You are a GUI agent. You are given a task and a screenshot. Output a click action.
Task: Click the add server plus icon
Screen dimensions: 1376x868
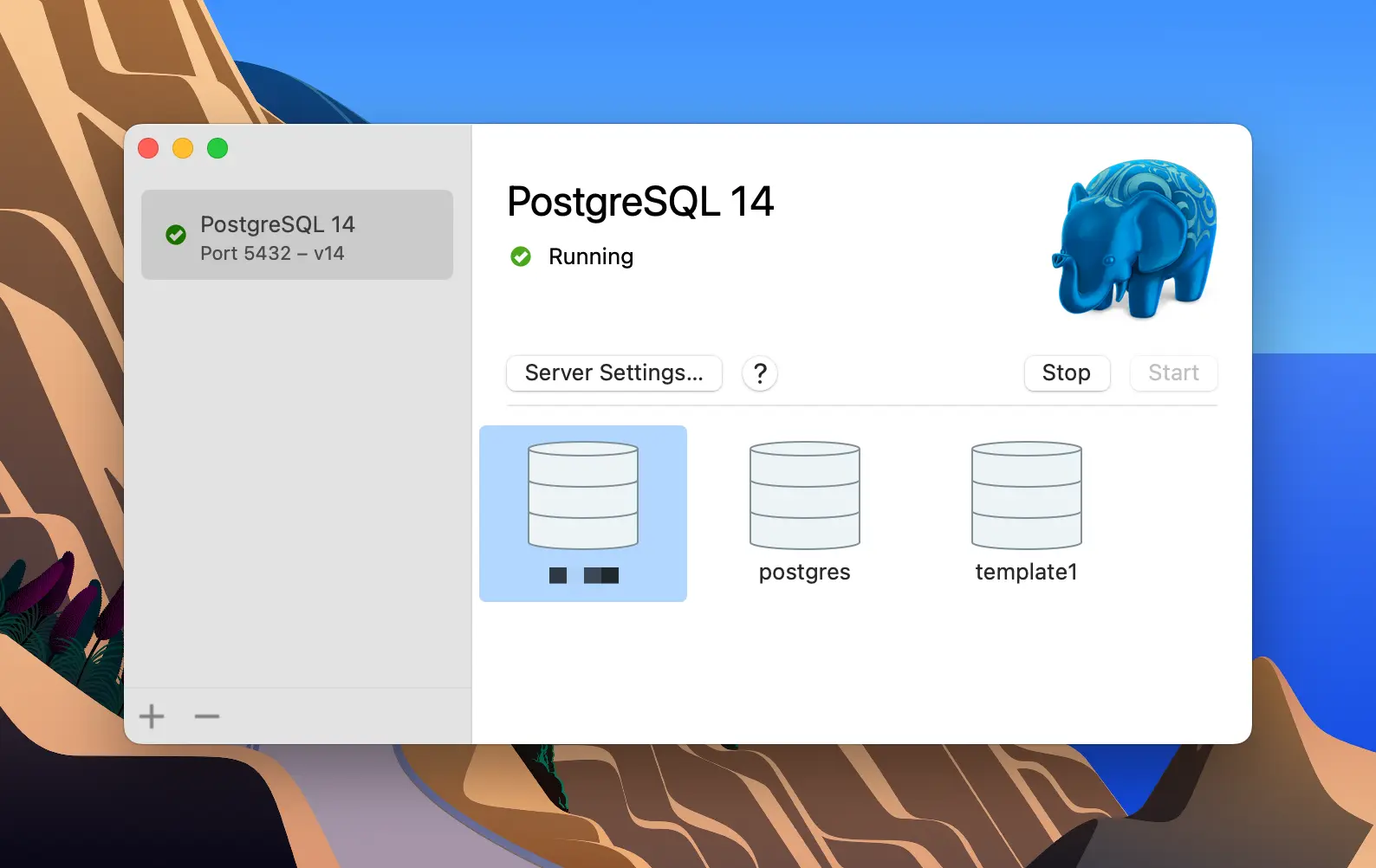pyautogui.click(x=152, y=716)
